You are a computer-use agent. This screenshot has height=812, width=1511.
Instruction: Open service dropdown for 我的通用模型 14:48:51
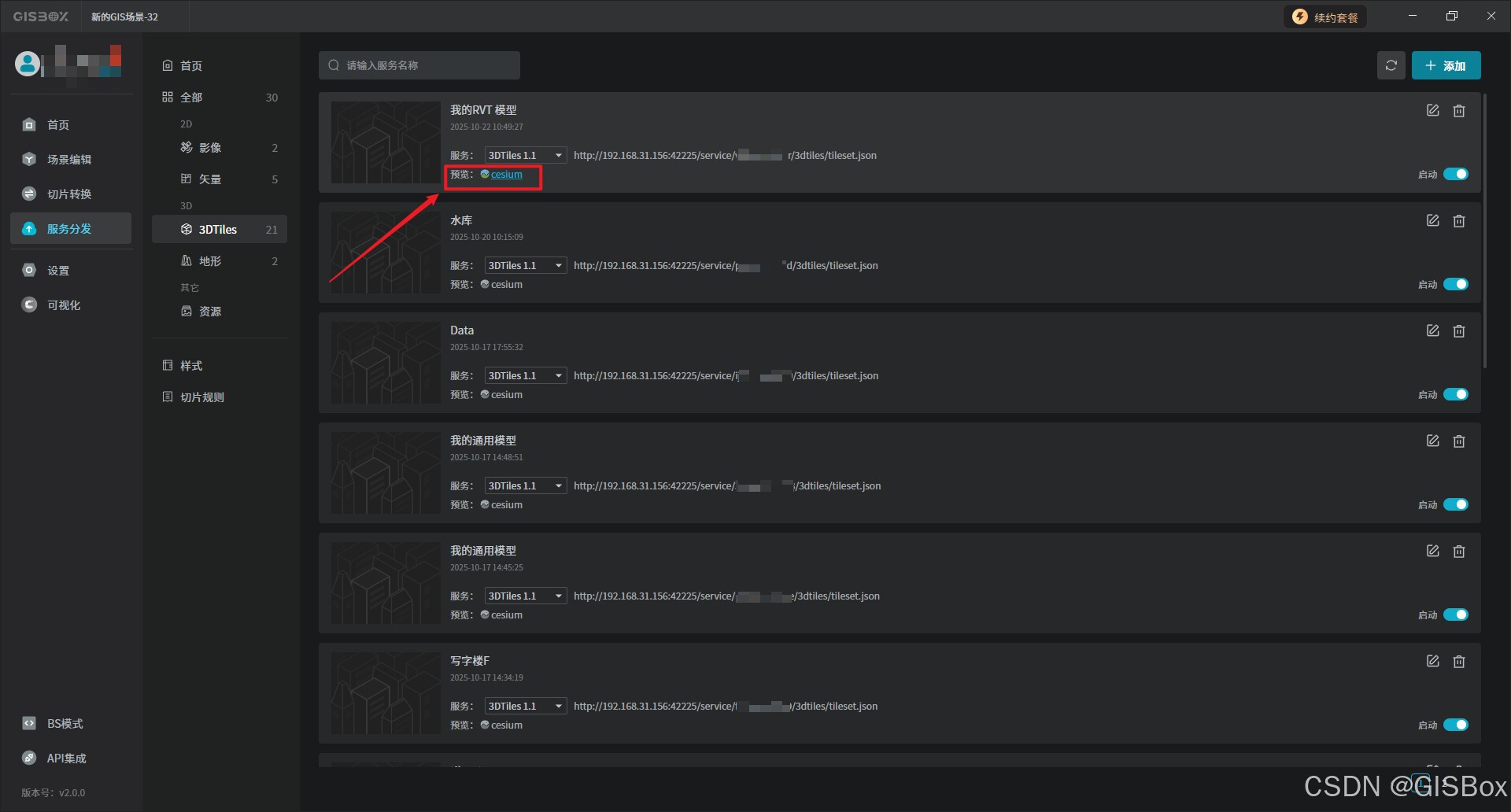[x=525, y=486]
